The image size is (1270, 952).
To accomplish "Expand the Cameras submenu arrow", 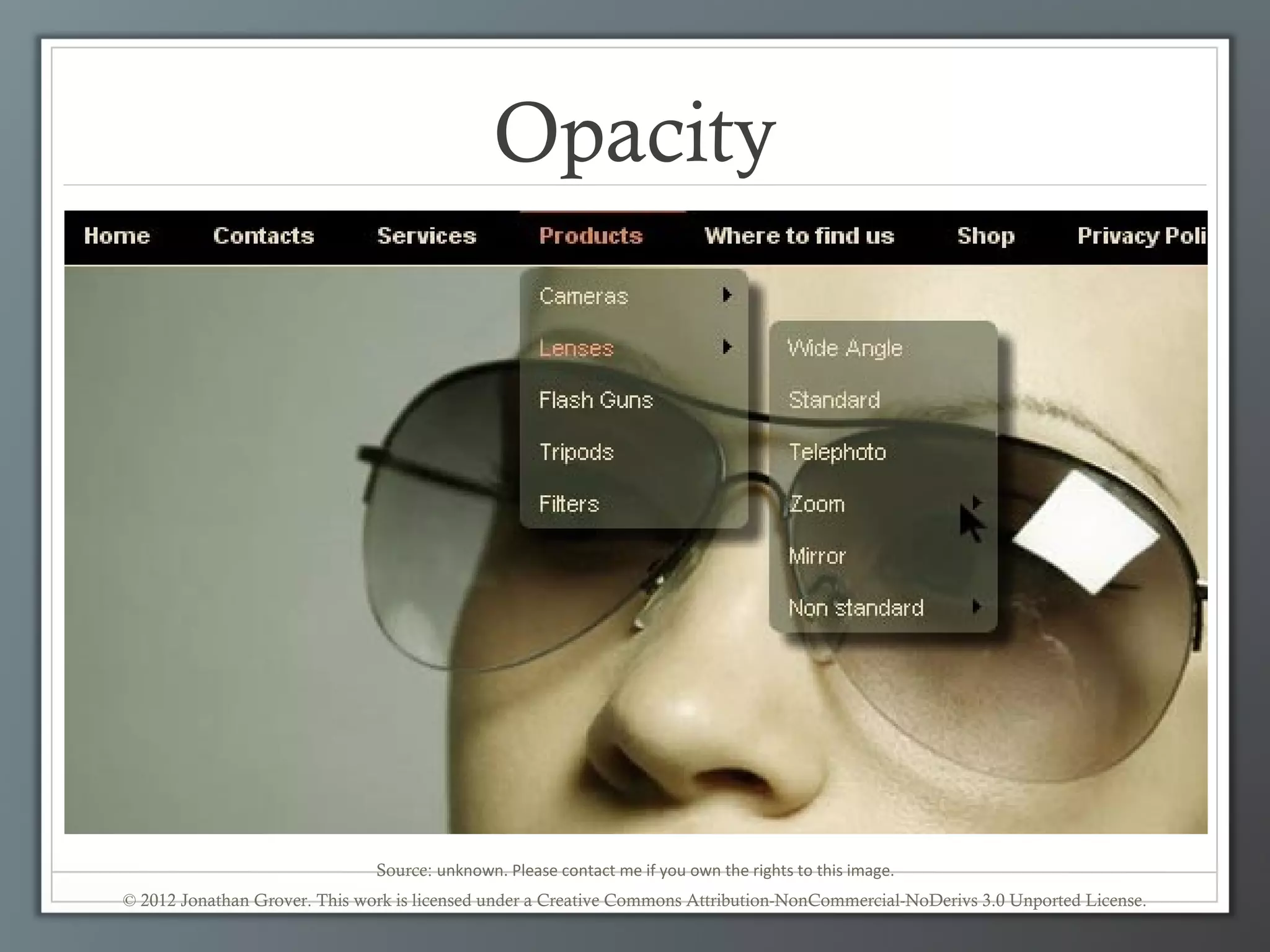I will point(727,295).
